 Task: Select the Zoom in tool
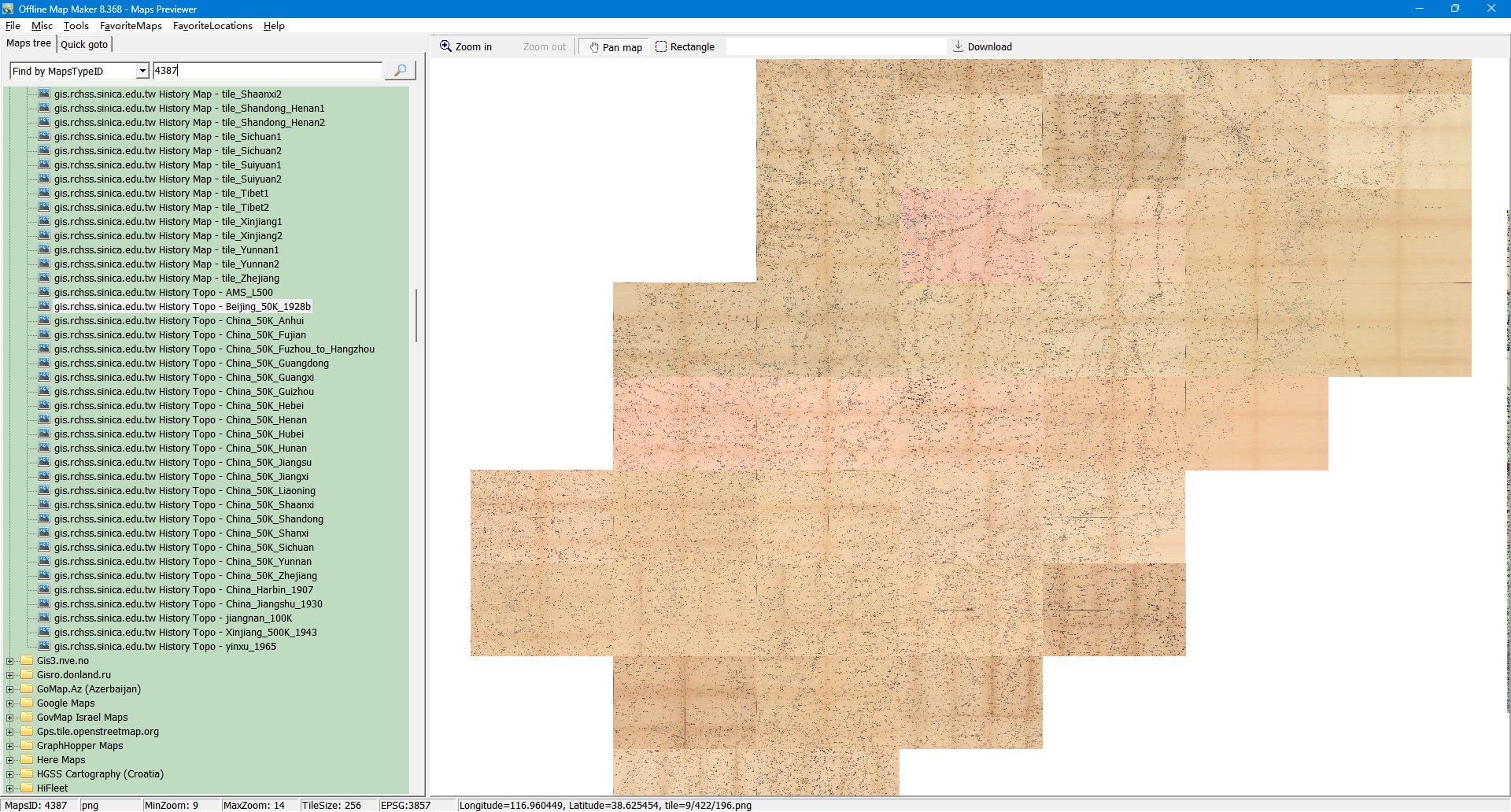466,47
